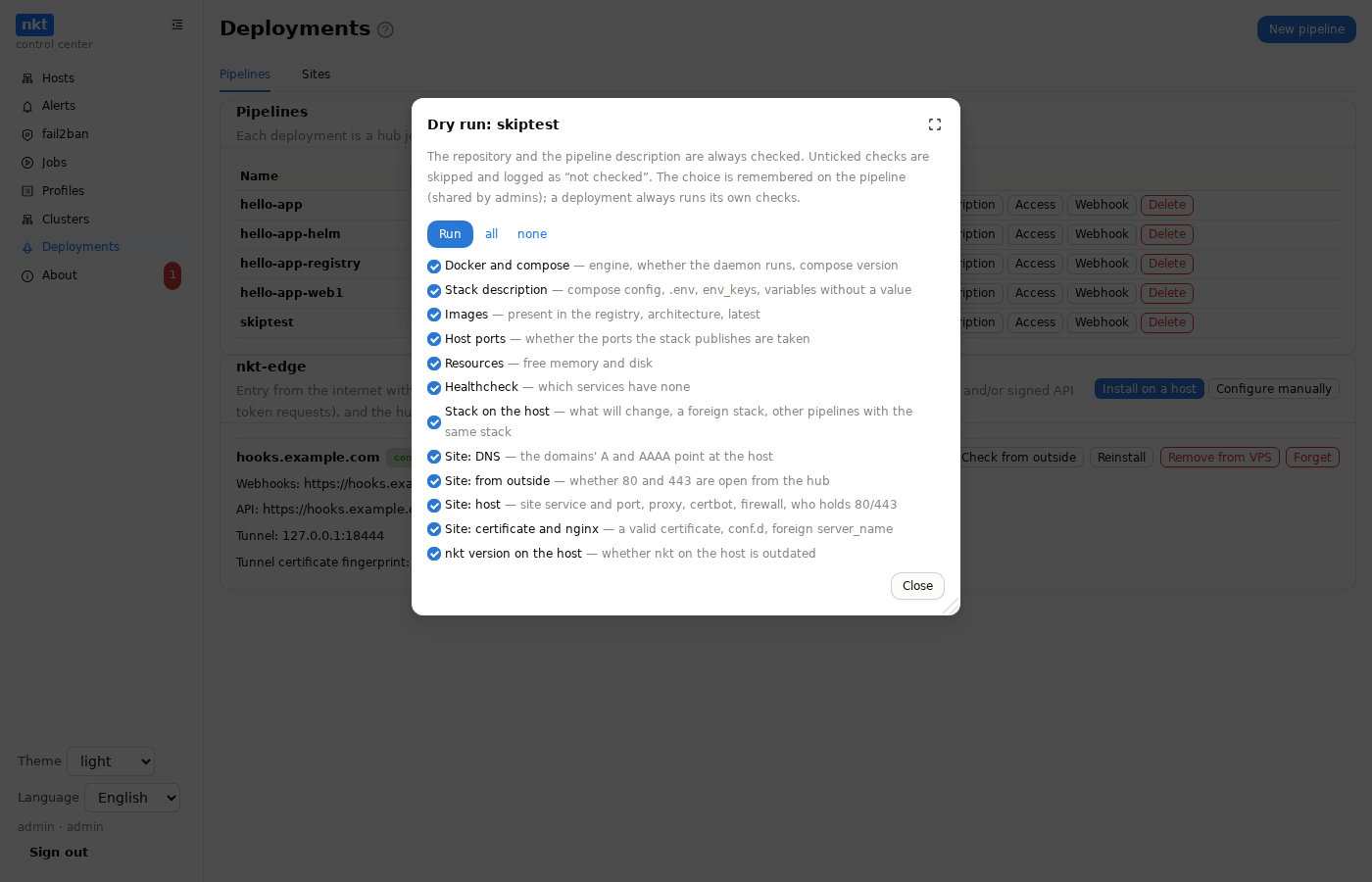
Task: Uncheck Site: DNS check
Action: [x=434, y=457]
